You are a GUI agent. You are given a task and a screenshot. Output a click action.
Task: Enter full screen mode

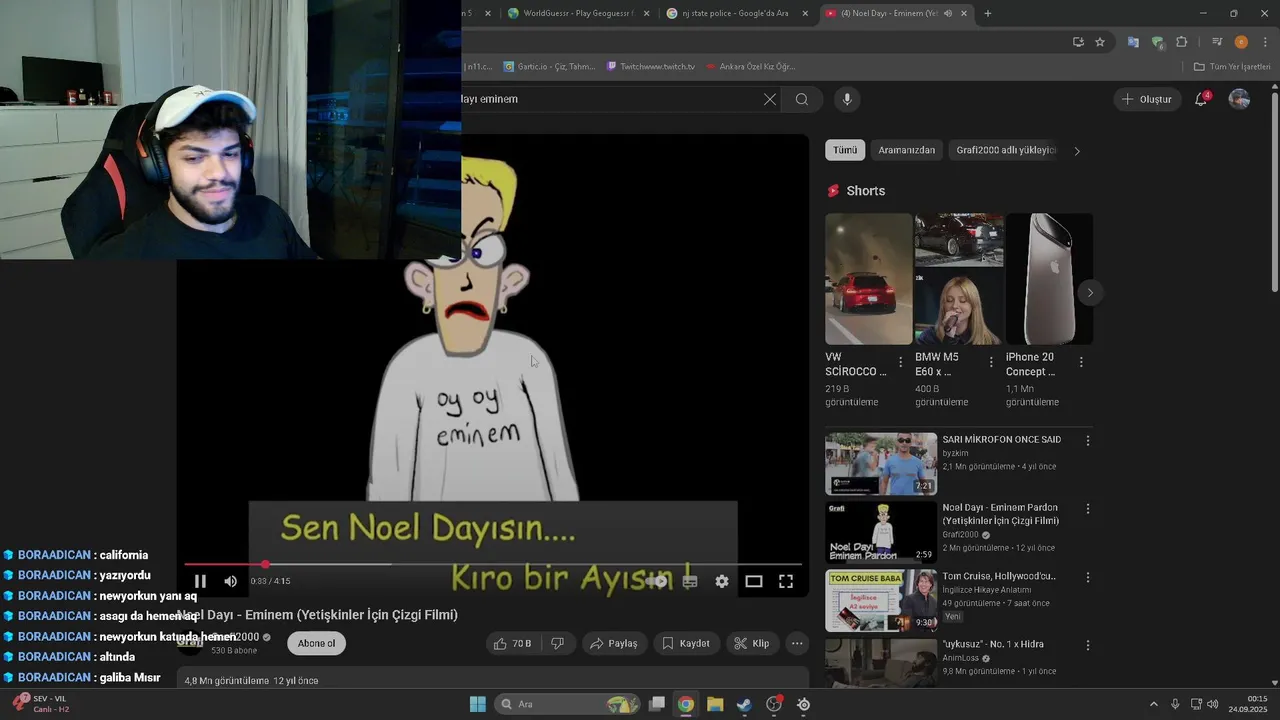[786, 581]
